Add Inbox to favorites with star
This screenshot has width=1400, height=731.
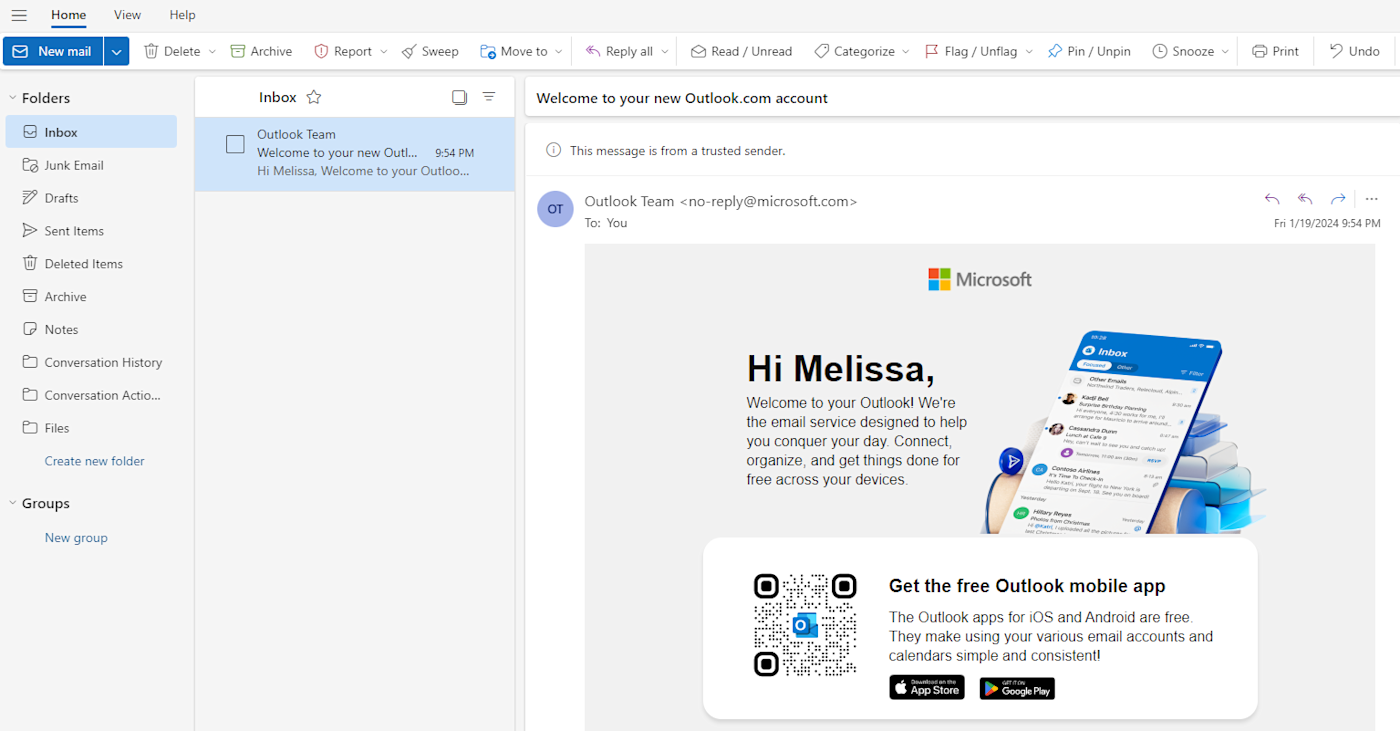[314, 97]
